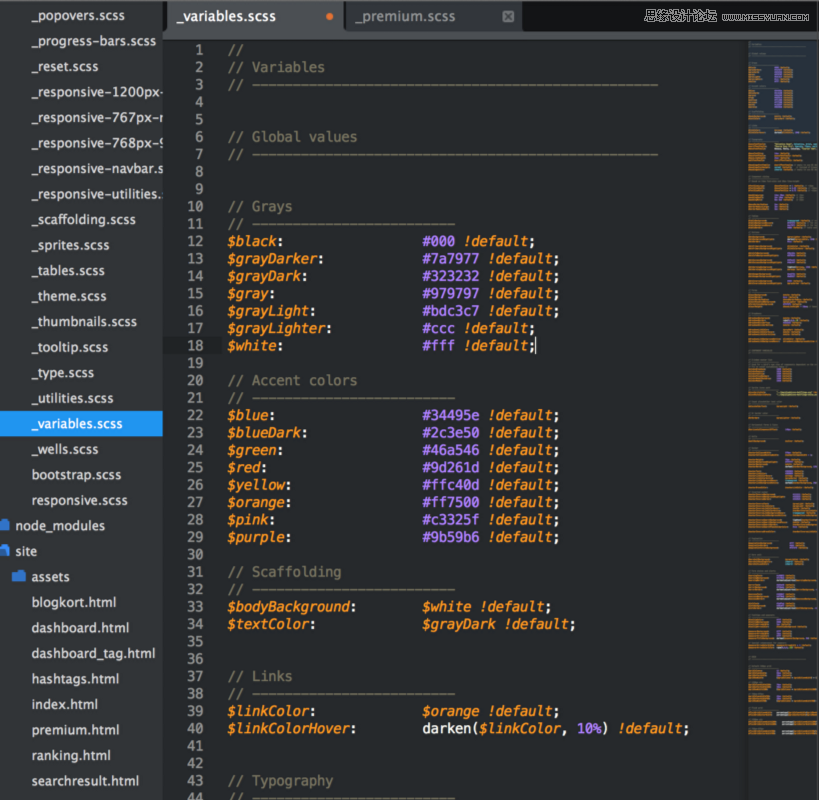Click the site folder icon

(5, 551)
